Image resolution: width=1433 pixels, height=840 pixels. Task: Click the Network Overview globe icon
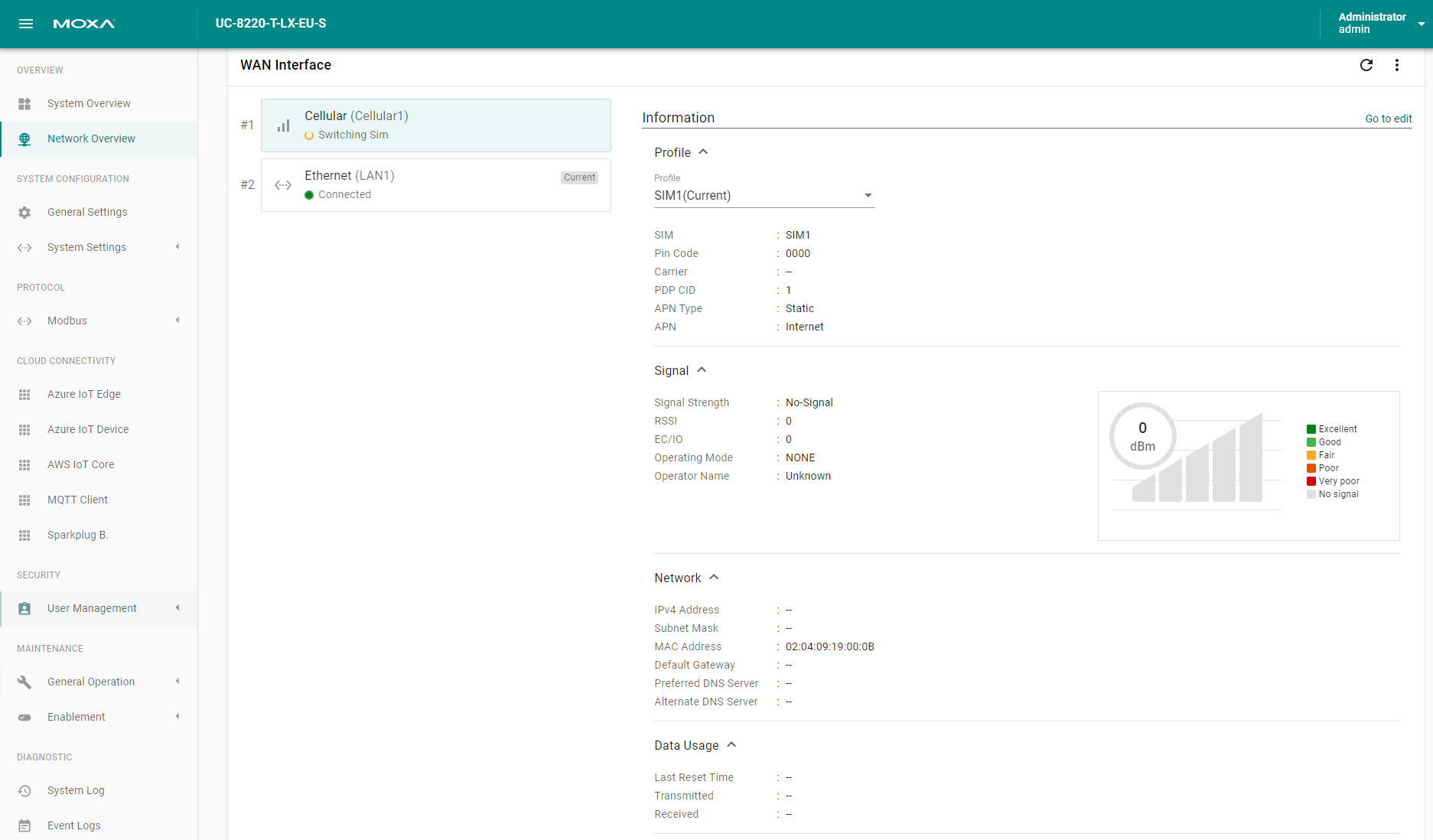pos(24,138)
